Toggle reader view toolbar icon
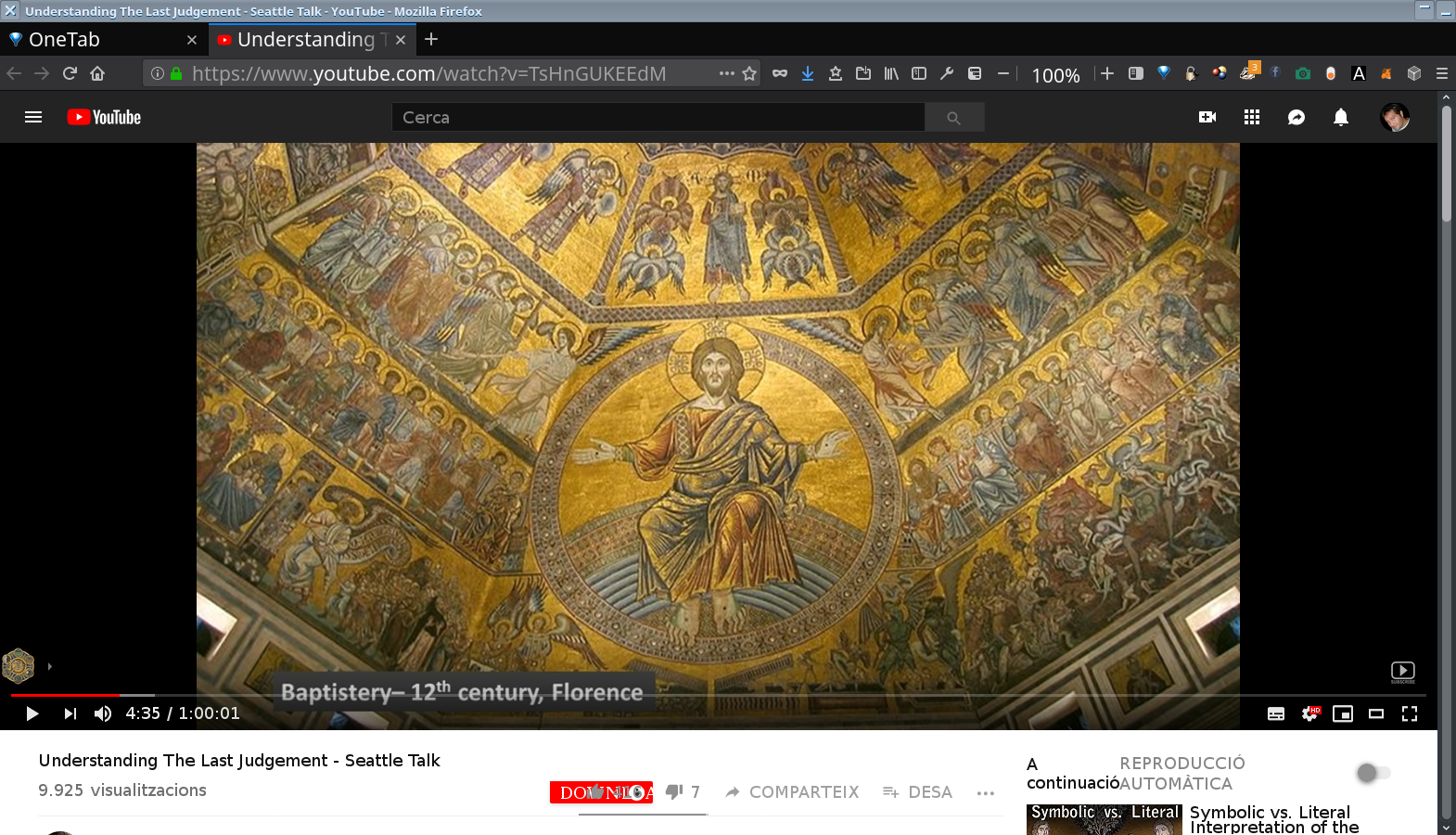The image size is (1456, 835). tap(1135, 73)
